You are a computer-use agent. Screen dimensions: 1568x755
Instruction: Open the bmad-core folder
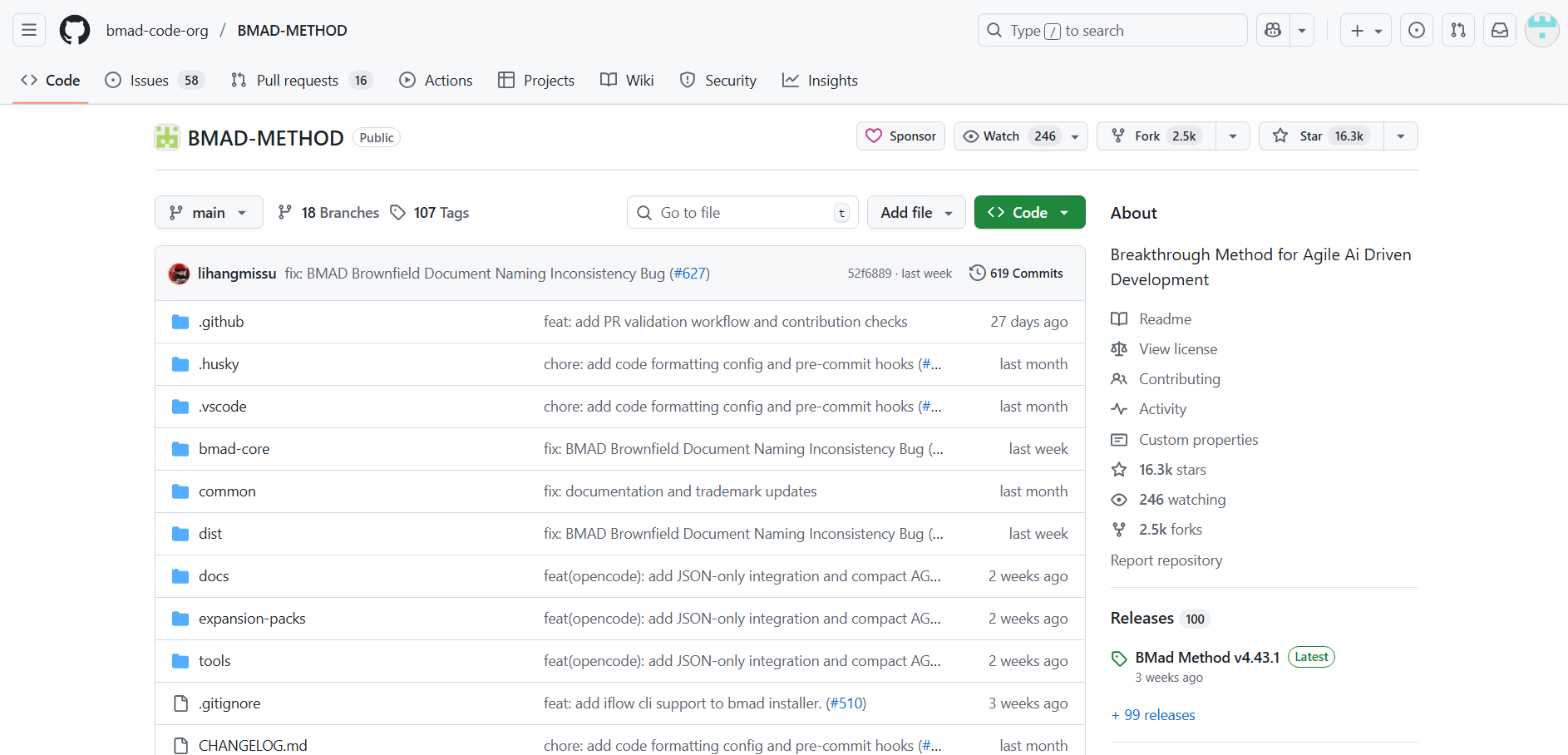(234, 449)
